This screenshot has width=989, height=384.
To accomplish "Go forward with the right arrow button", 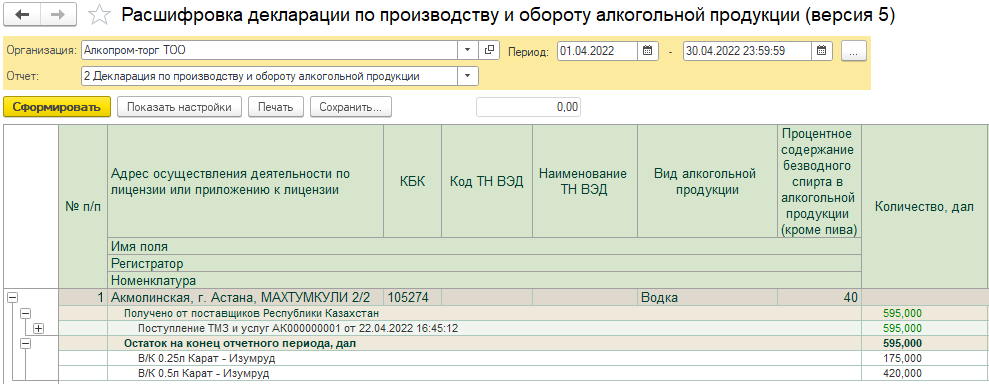I will coord(57,15).
